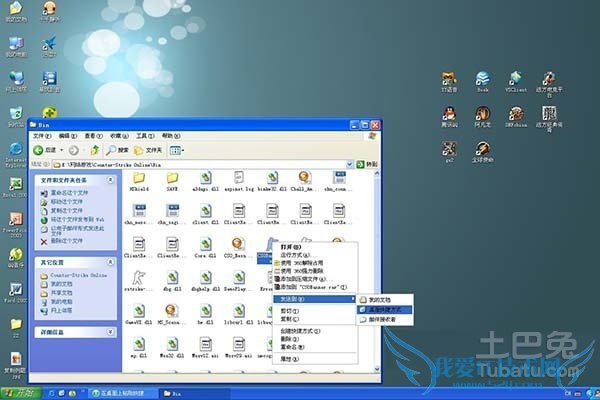Open My Network Places (网上邻居) in Other Places
The image size is (600, 400).
pos(57,310)
